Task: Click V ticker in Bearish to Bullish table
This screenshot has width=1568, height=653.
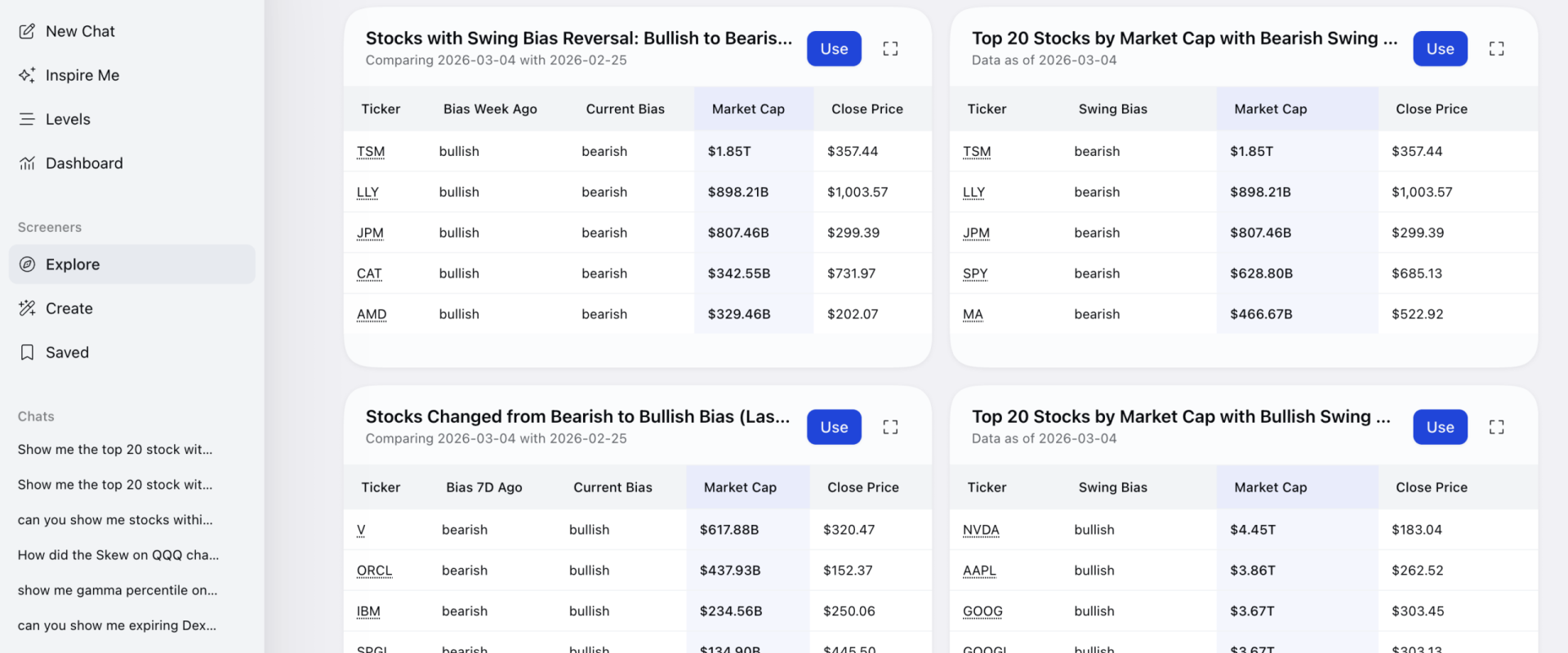Action: point(361,530)
